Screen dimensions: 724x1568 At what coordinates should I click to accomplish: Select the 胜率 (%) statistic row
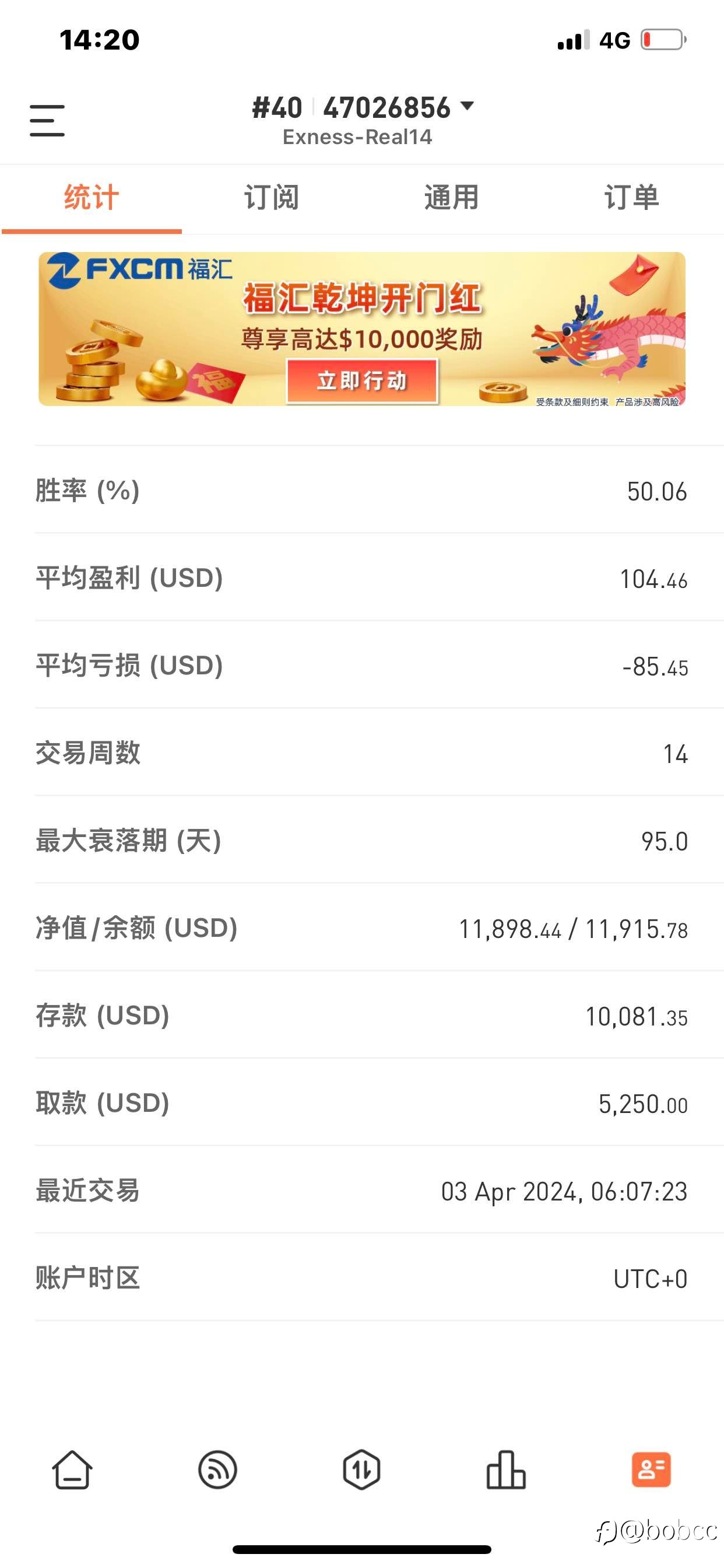(362, 490)
